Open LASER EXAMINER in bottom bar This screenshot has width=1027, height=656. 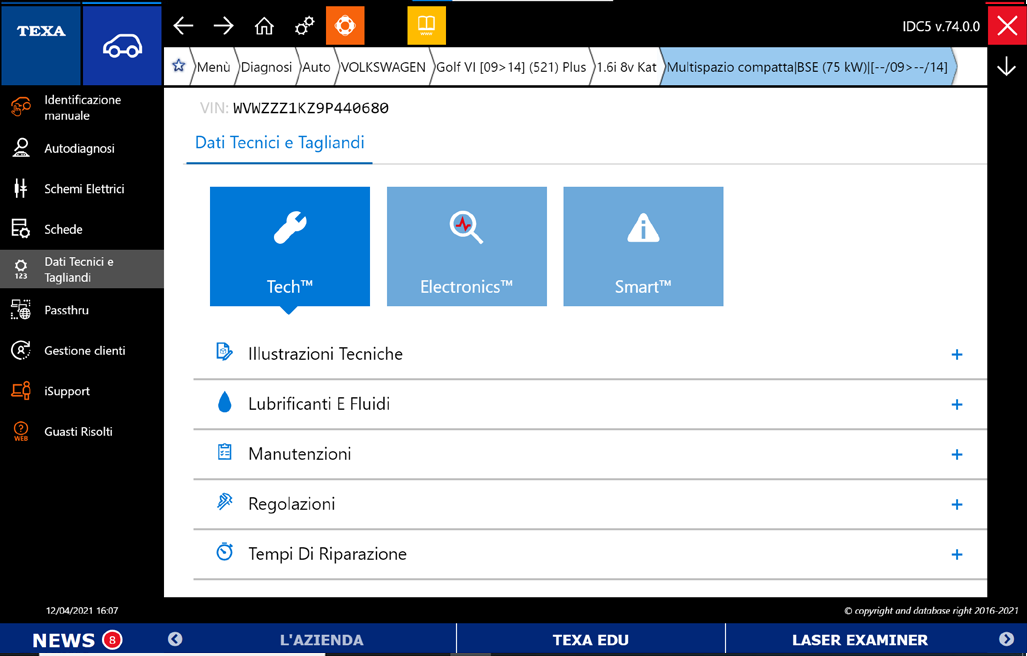click(859, 640)
